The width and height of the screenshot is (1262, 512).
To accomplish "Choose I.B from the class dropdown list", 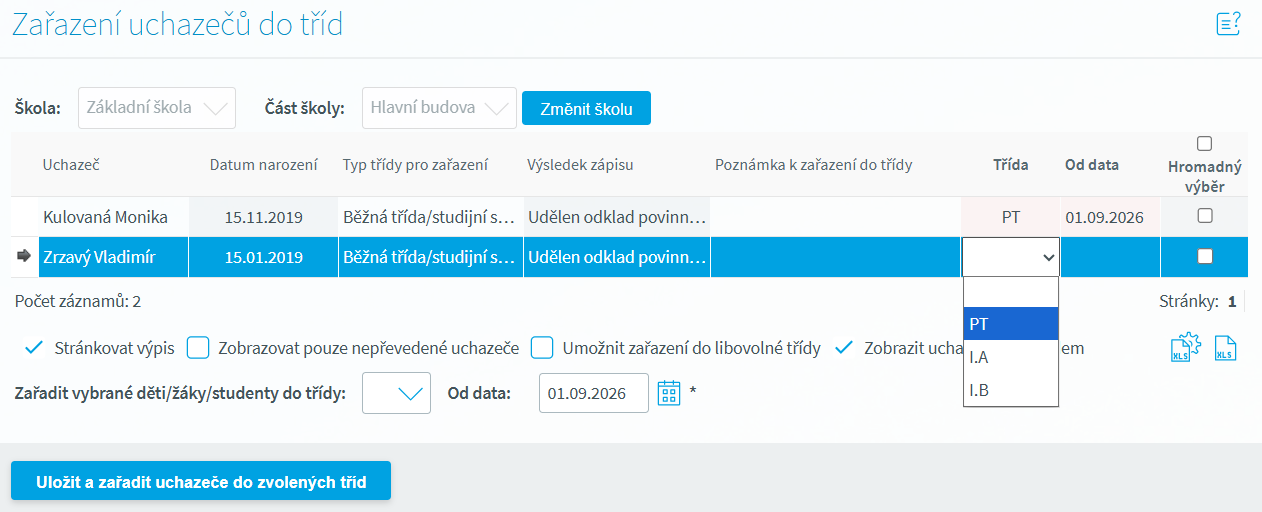I will pos(1010,390).
